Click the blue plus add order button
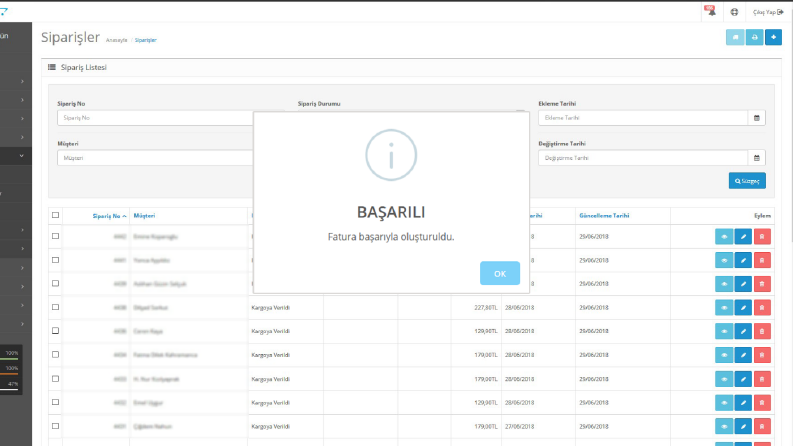This screenshot has width=793, height=446. click(773, 37)
